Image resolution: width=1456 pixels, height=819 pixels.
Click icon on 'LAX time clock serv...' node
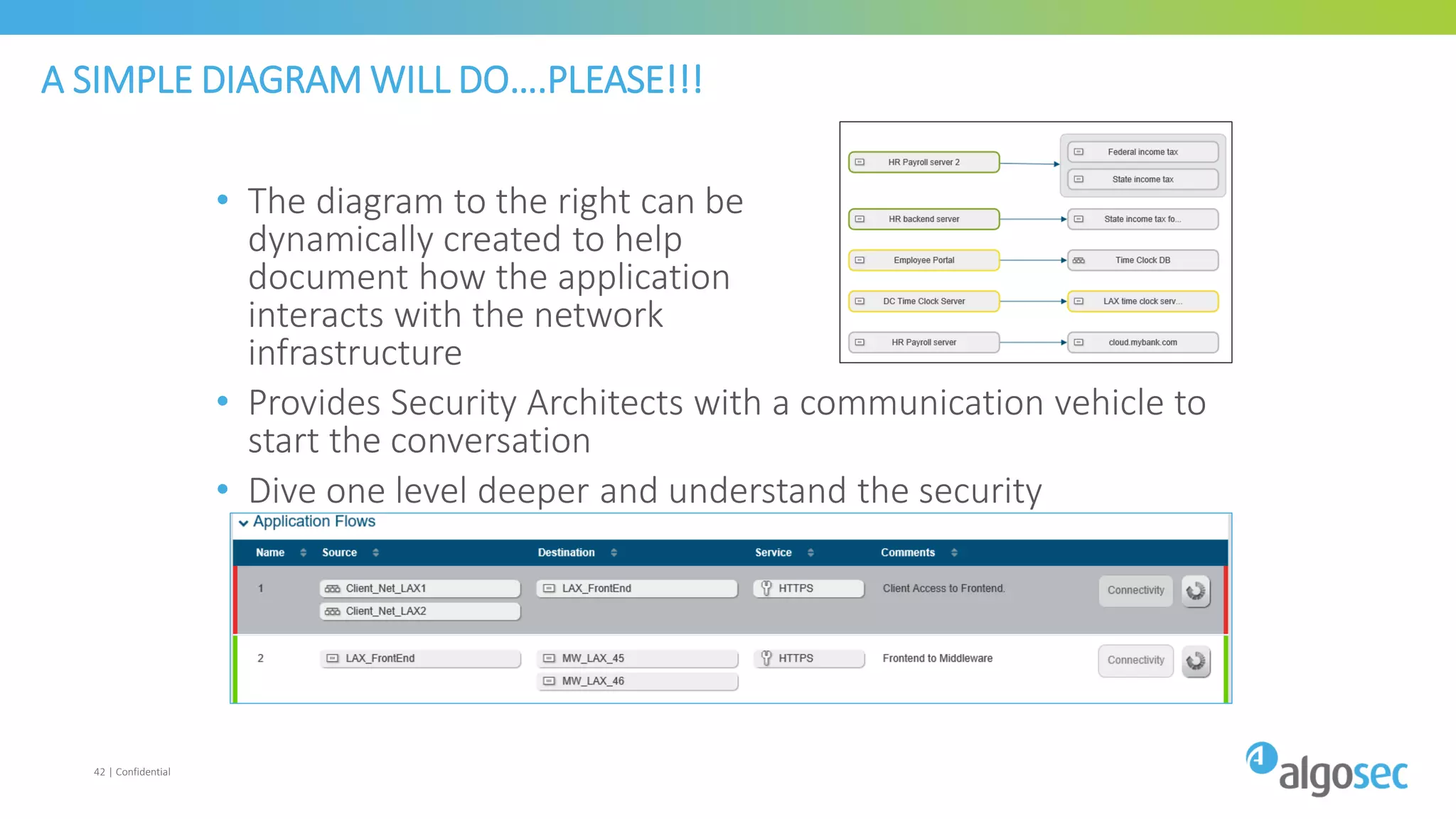pos(1078,301)
